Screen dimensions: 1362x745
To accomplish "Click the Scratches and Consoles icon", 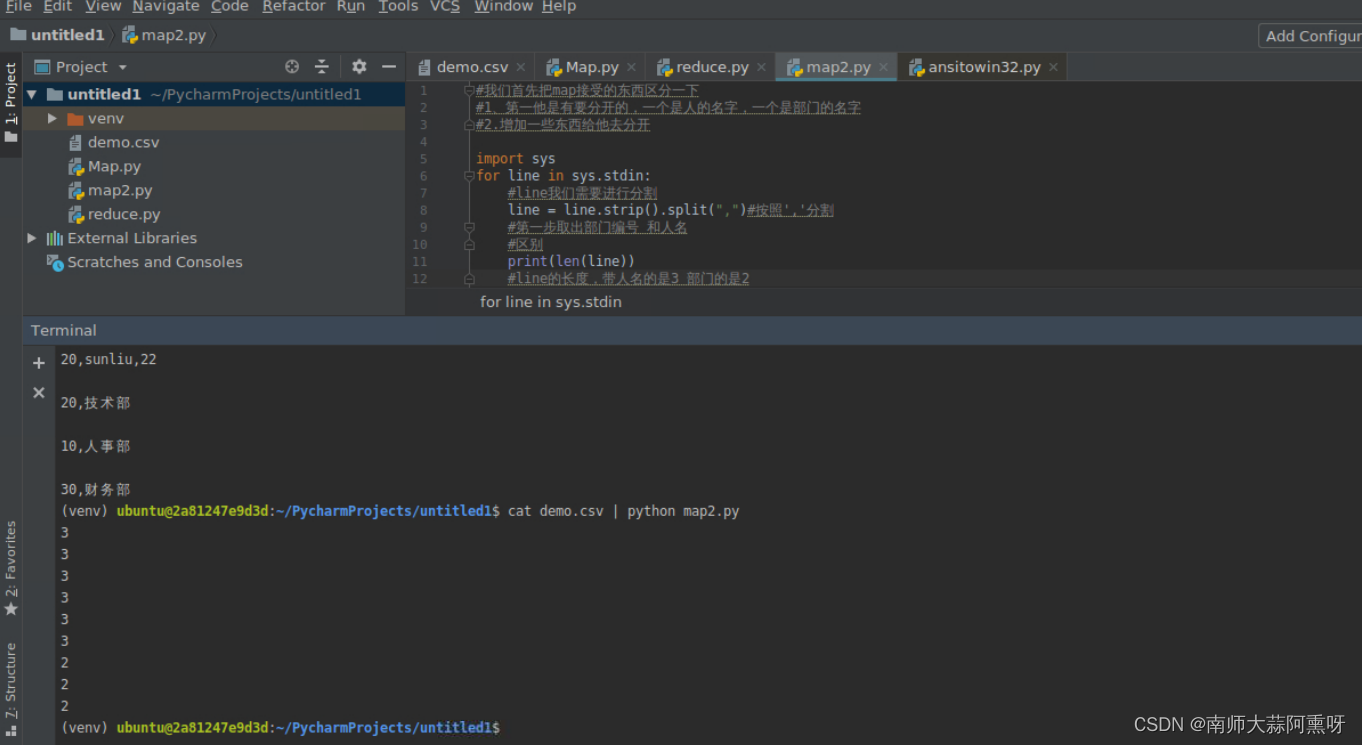I will pyautogui.click(x=55, y=262).
